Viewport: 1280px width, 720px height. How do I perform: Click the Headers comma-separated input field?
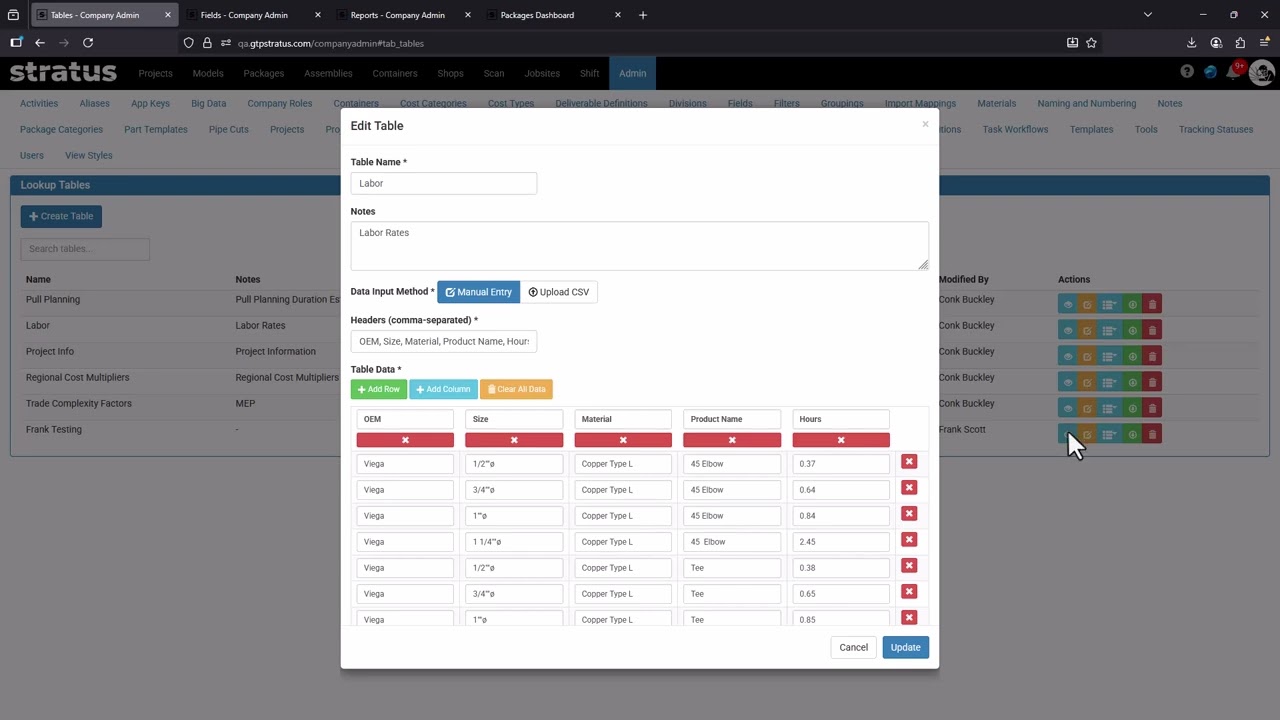444,341
